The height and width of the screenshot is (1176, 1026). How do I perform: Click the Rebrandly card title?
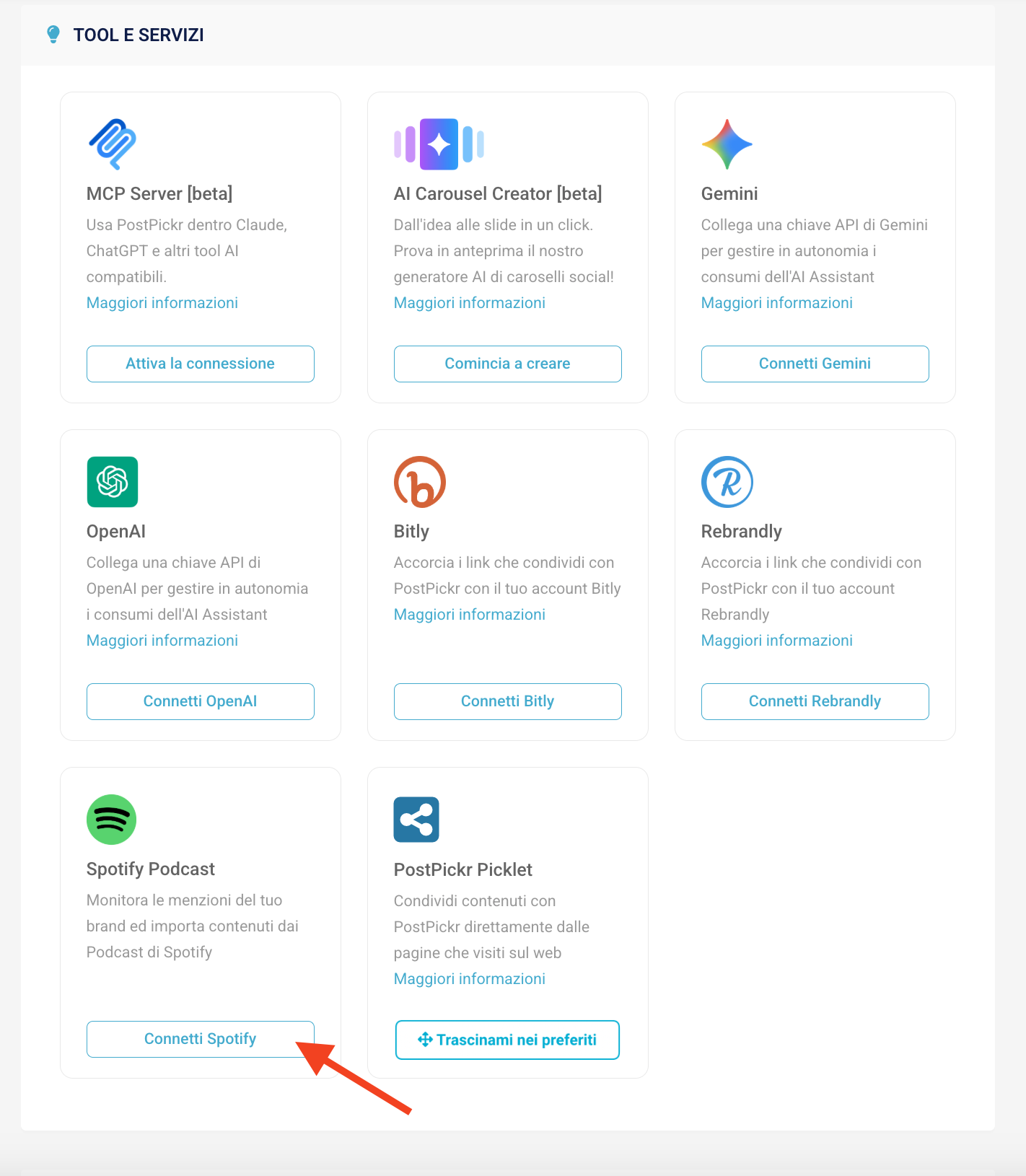pyautogui.click(x=742, y=532)
